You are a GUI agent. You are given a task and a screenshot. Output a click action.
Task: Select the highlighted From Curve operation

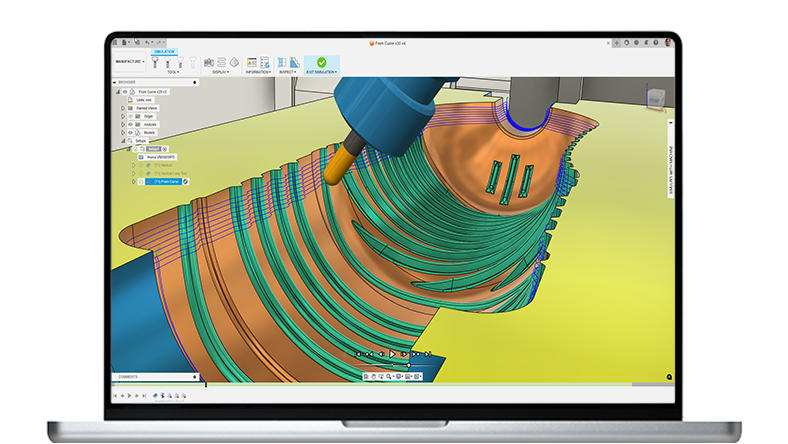(163, 182)
